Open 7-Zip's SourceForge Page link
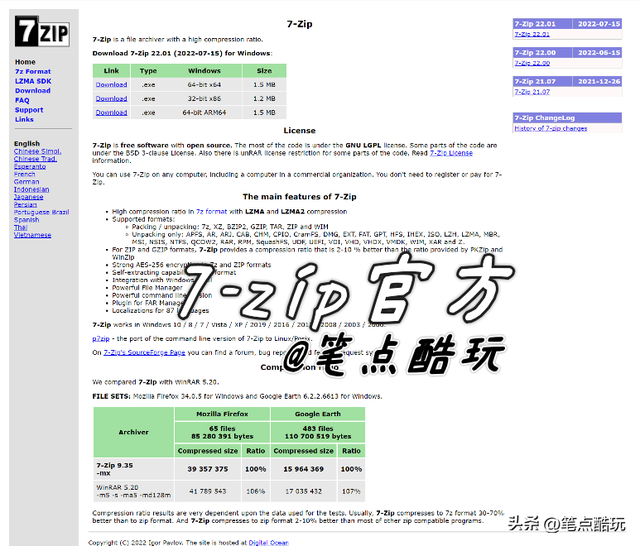The width and height of the screenshot is (640, 546). pyautogui.click(x=144, y=353)
